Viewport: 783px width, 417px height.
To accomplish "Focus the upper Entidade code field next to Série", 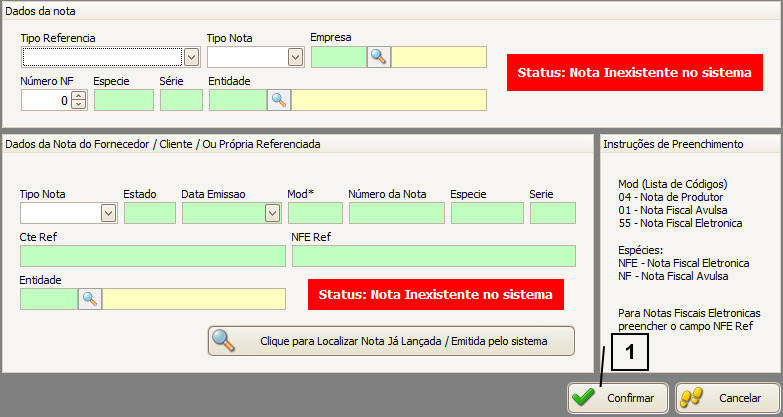I will pyautogui.click(x=238, y=100).
